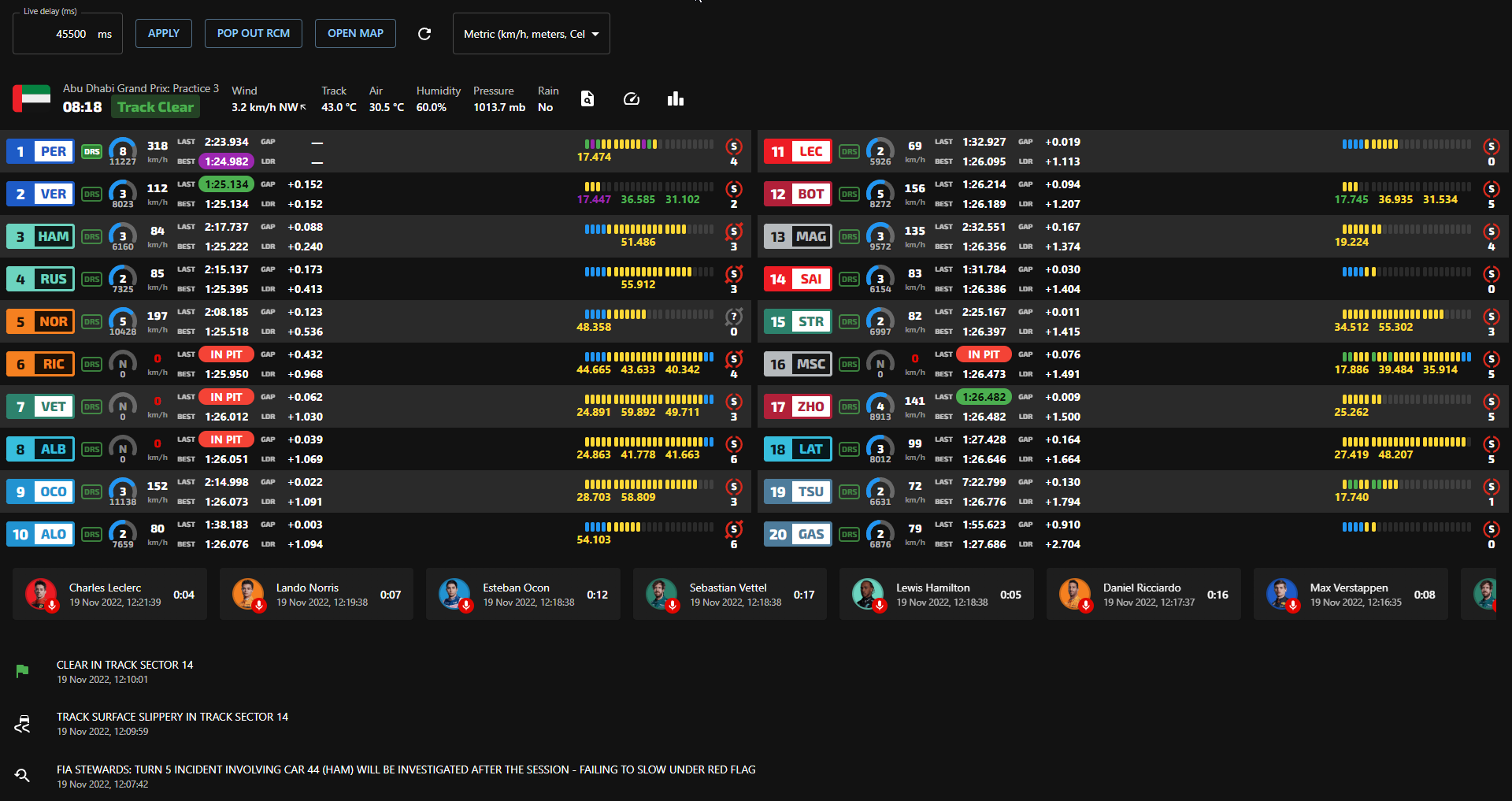Image resolution: width=1512 pixels, height=801 pixels.
Task: Click the Open Map button
Action: point(355,33)
